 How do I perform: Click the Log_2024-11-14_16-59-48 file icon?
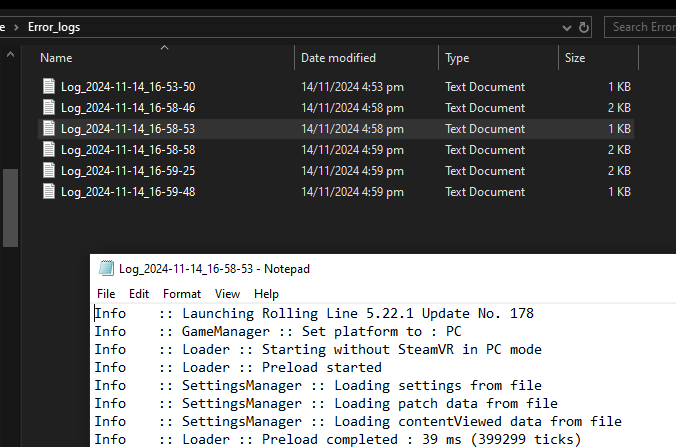tap(49, 192)
